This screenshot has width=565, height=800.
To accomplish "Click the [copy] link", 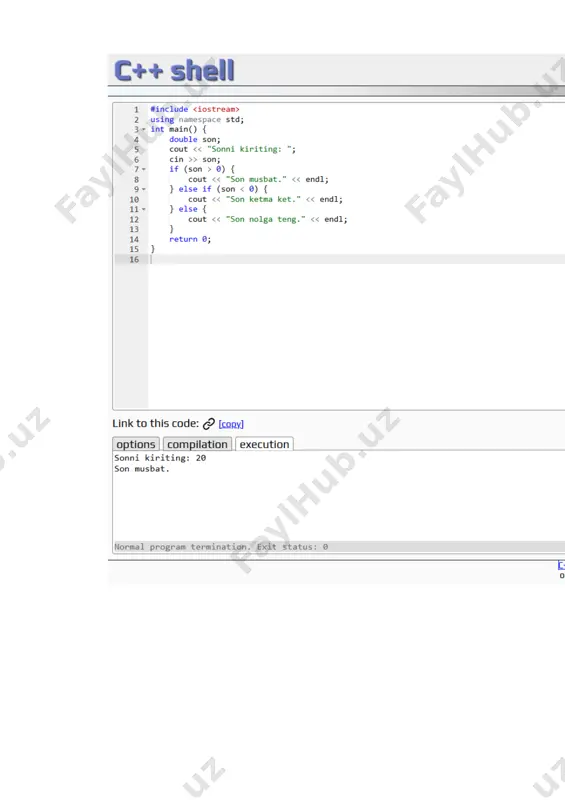I will click(231, 424).
